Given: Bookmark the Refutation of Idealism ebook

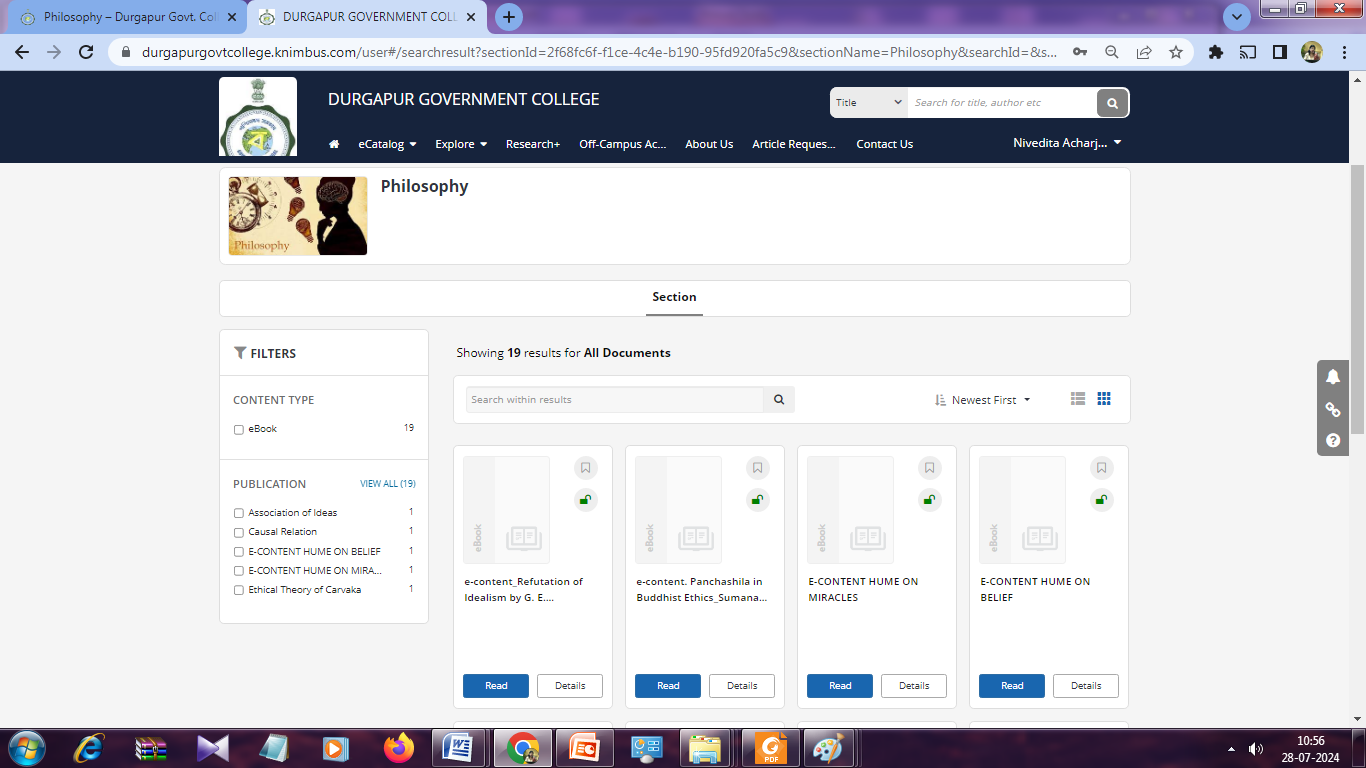Looking at the screenshot, I should tap(586, 468).
